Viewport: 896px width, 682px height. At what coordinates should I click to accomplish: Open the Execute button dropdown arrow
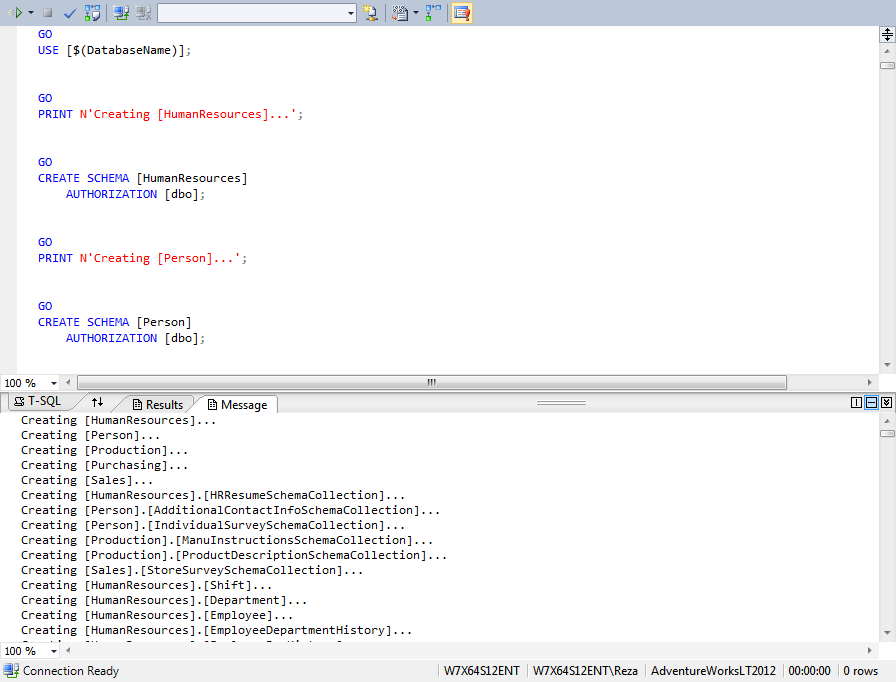(x=30, y=13)
